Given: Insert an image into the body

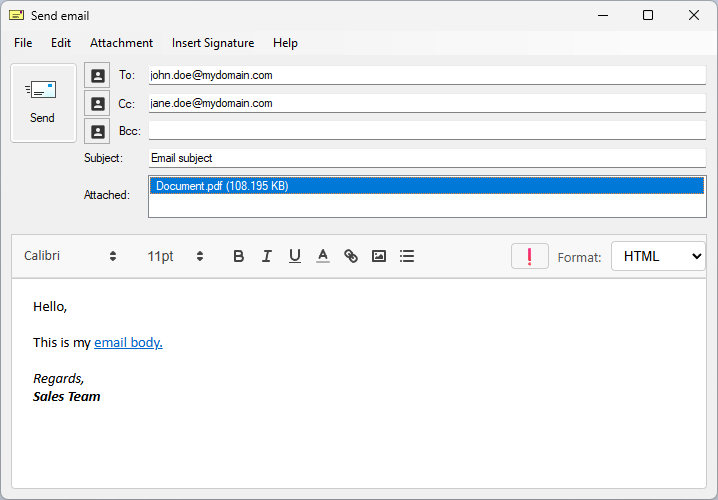Looking at the screenshot, I should click(378, 256).
